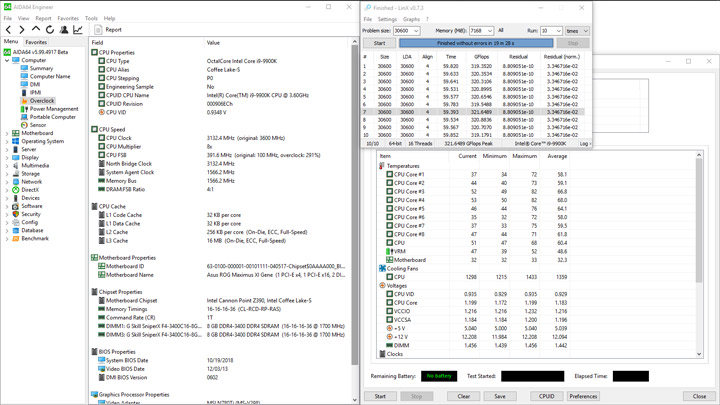Screen dimensions: 720x405
Task: Expand the Display tree node
Action: pyautogui.click(x=7, y=158)
